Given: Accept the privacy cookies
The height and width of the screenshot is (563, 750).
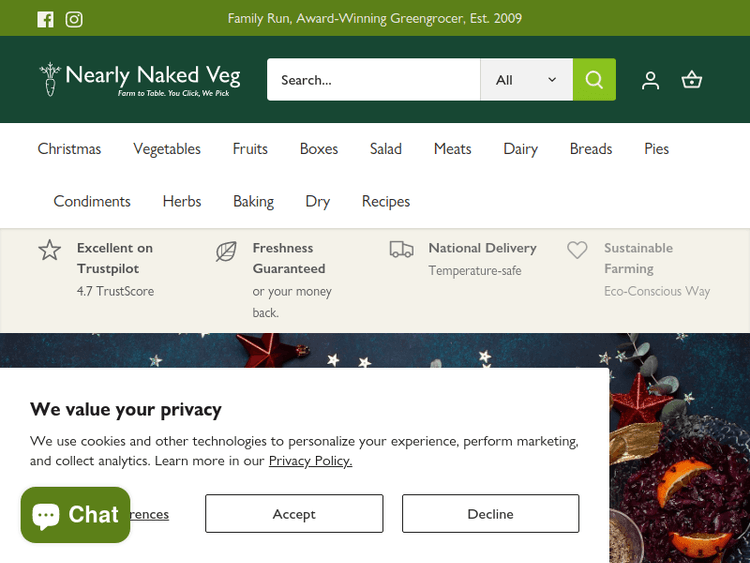Looking at the screenshot, I should pyautogui.click(x=294, y=514).
